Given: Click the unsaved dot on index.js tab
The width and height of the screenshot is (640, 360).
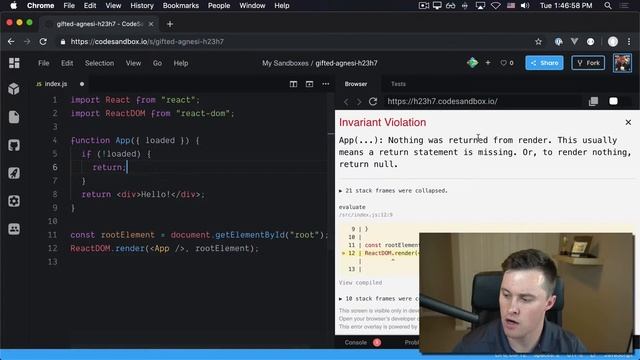Looking at the screenshot, I should 82,84.
